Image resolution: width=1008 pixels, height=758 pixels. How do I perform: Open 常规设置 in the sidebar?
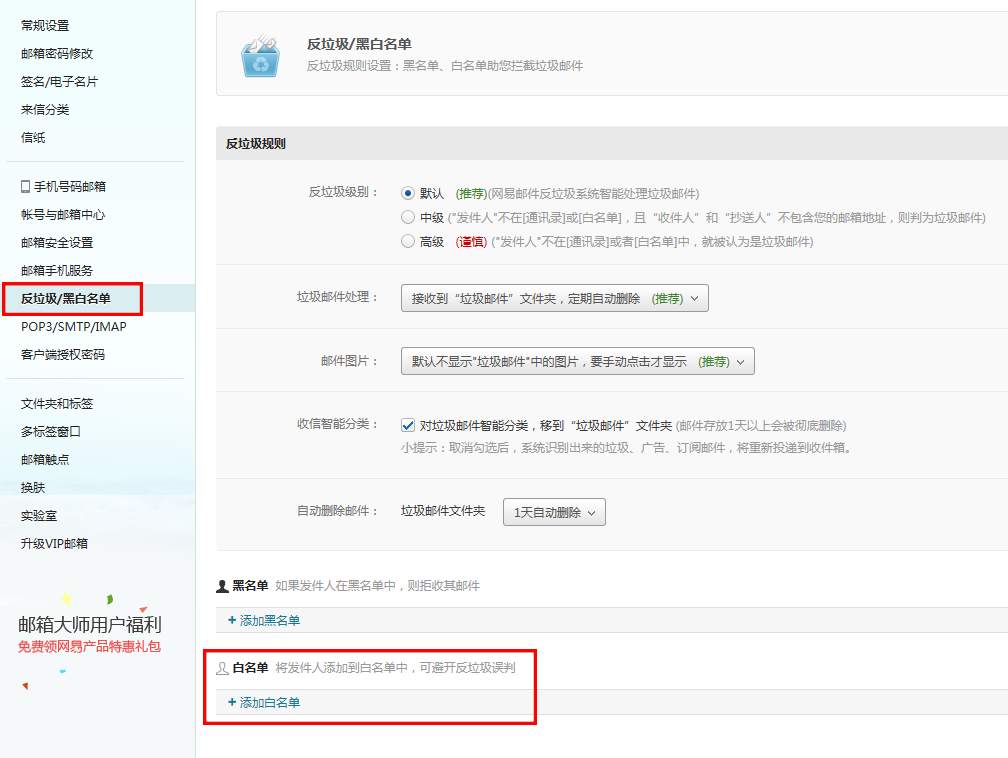45,25
